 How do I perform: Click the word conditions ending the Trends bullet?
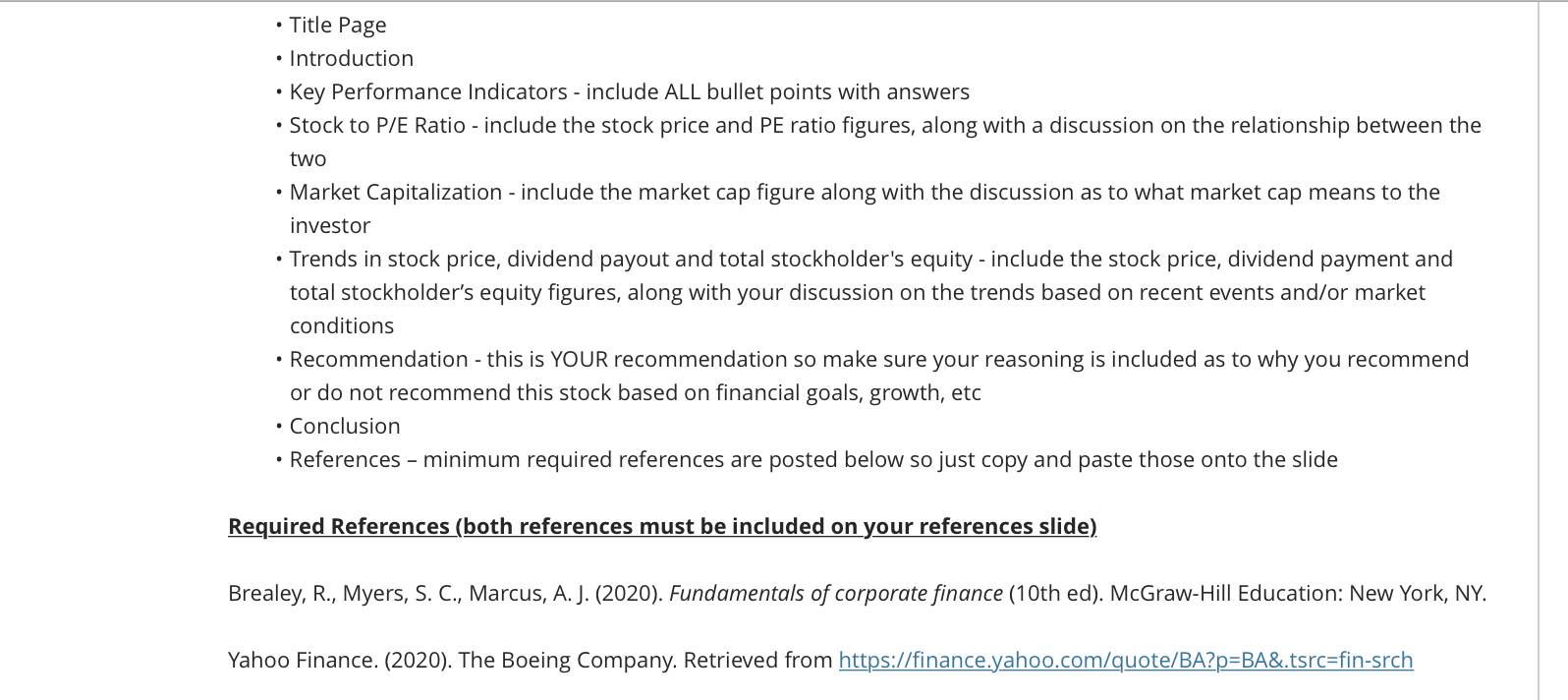pos(342,325)
